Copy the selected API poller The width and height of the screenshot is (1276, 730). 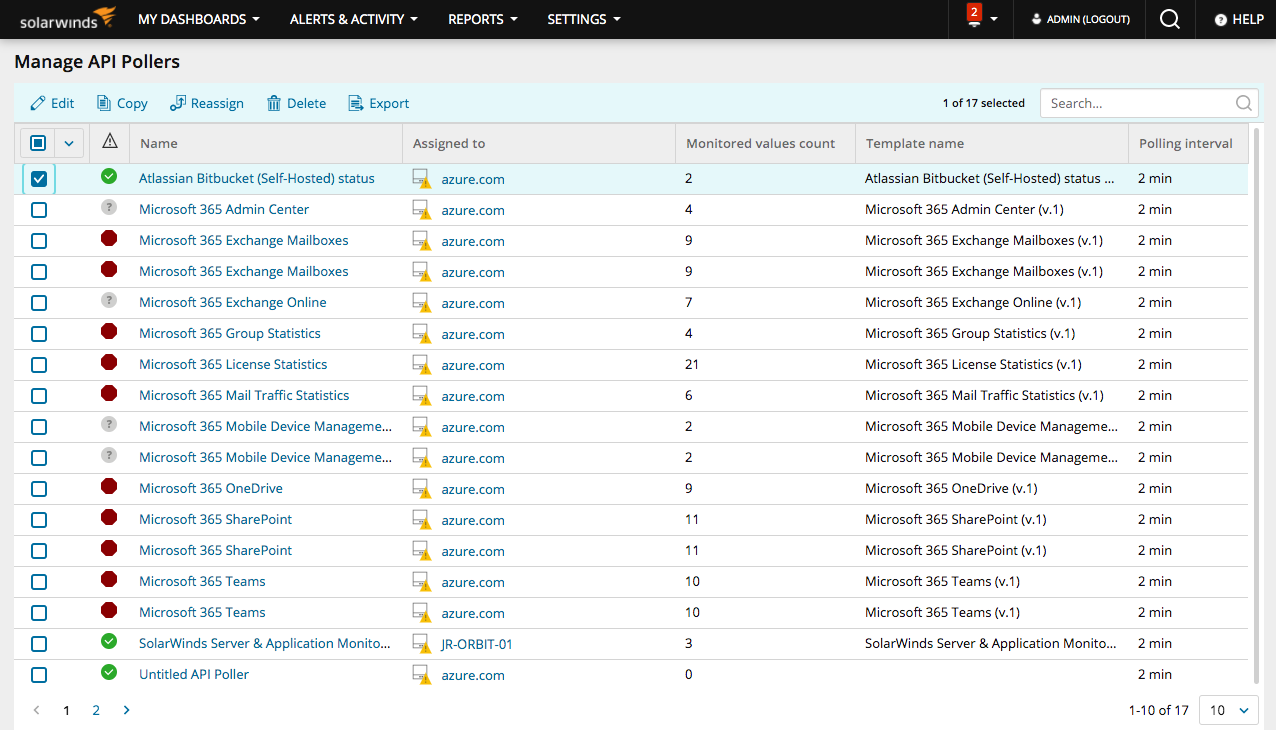pos(122,103)
